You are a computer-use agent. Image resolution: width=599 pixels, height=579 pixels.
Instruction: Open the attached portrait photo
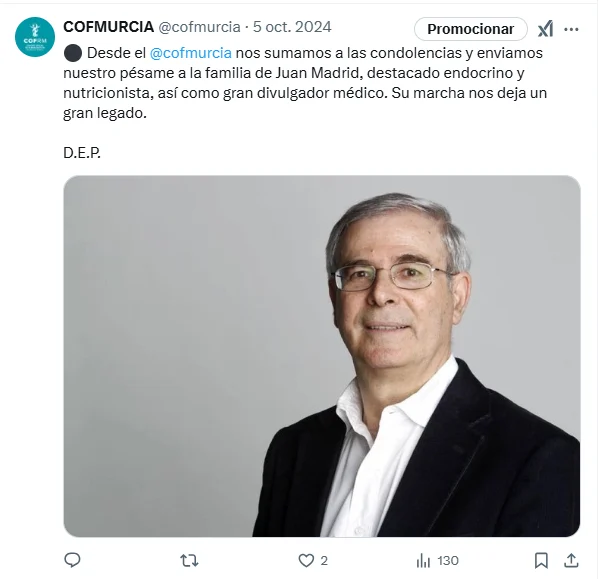(x=322, y=356)
